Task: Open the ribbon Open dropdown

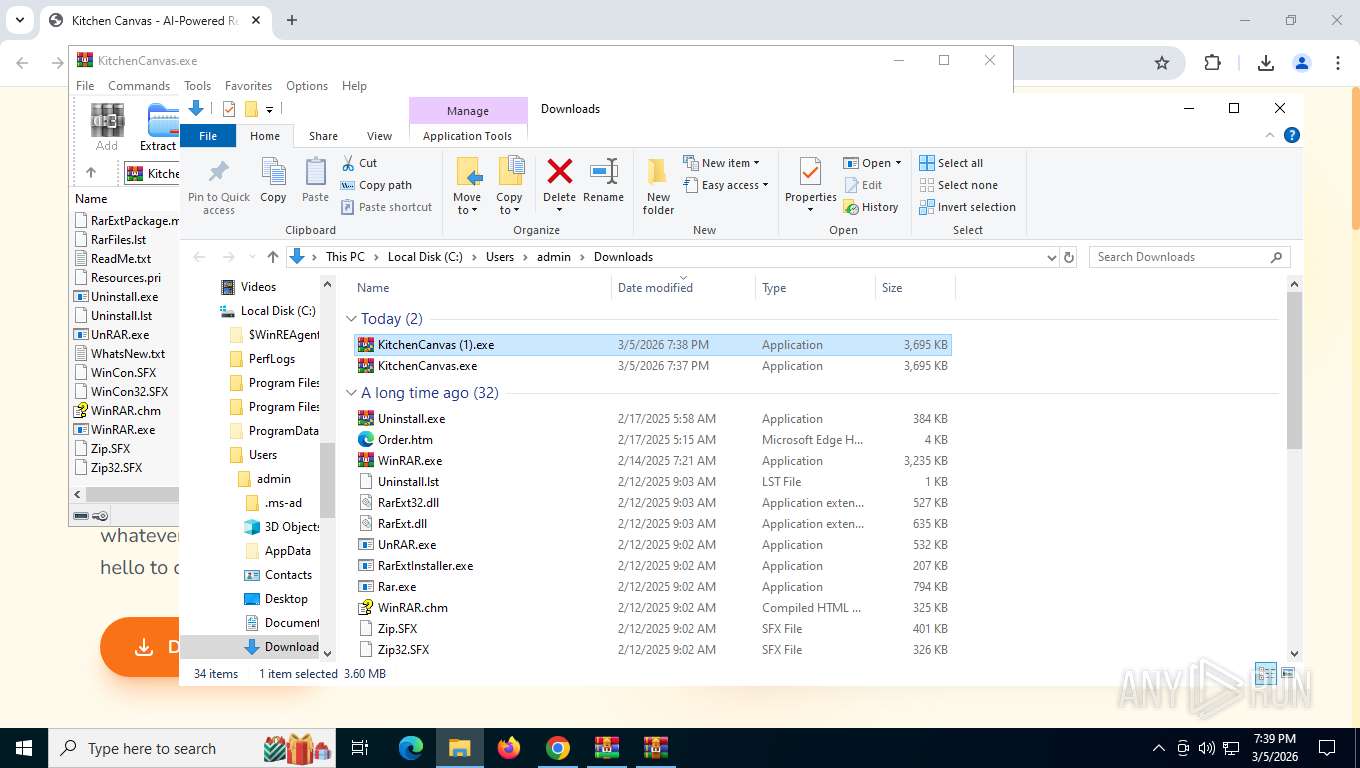Action: pos(872,163)
